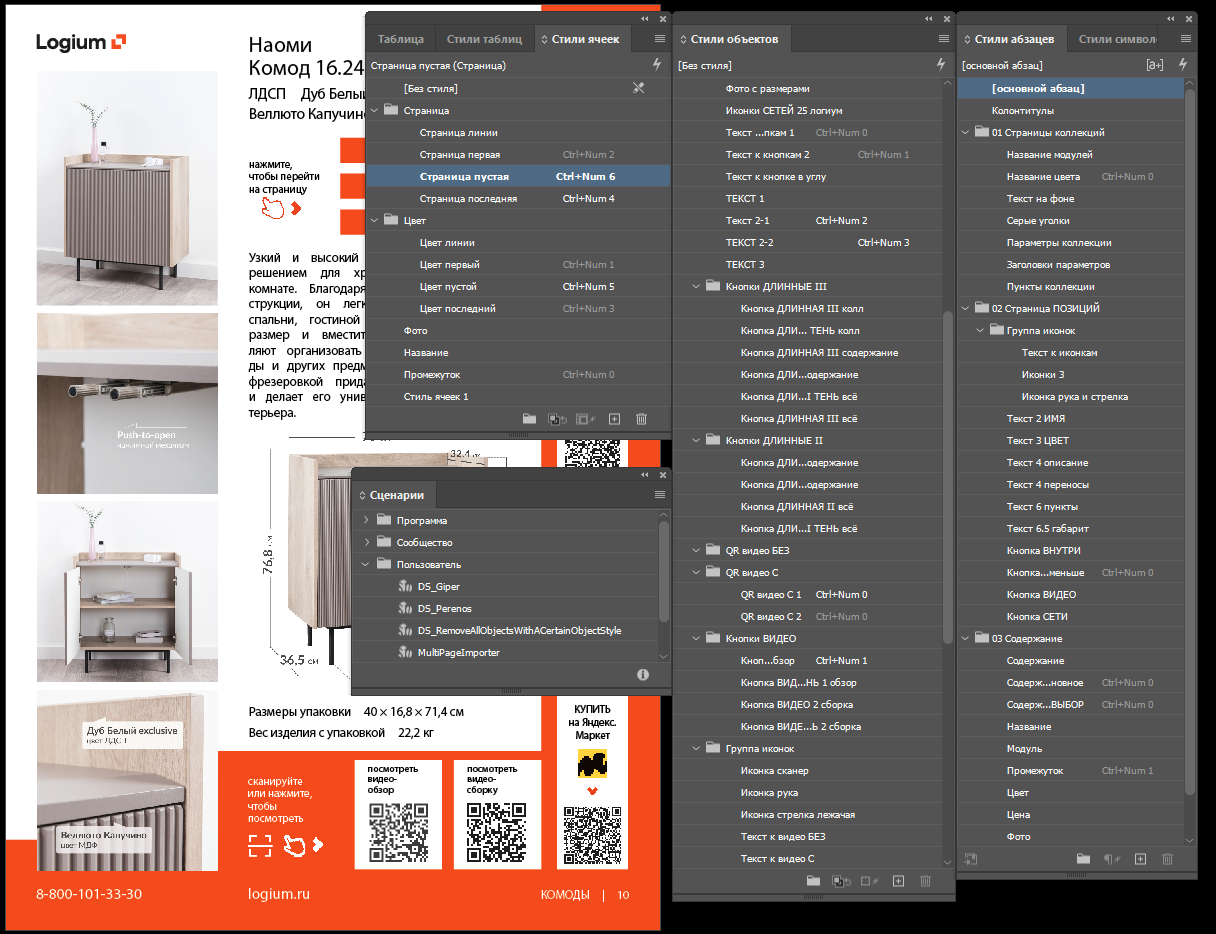
Task: Open the Таблица tab
Action: click(x=400, y=39)
